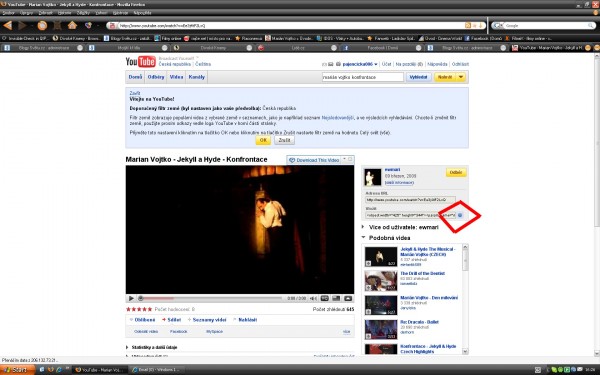The height and width of the screenshot is (375, 600).
Task: Open the Záložky menu in the Firefox menu bar
Action: point(83,13)
